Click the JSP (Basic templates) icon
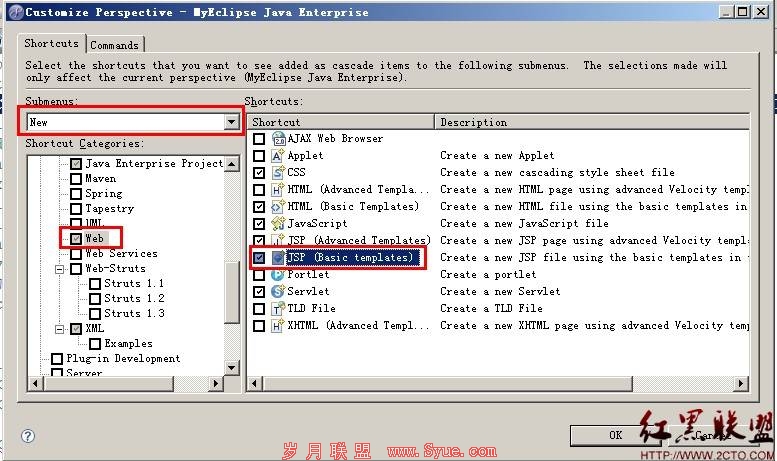 [x=278, y=258]
